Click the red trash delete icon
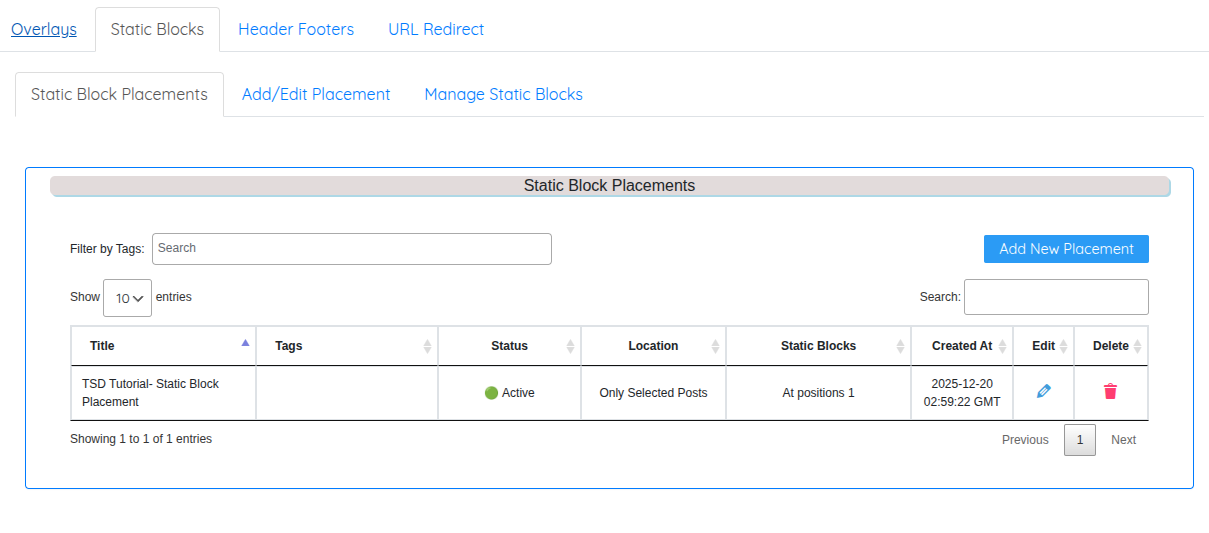Image resolution: width=1209 pixels, height=533 pixels. [x=1110, y=392]
